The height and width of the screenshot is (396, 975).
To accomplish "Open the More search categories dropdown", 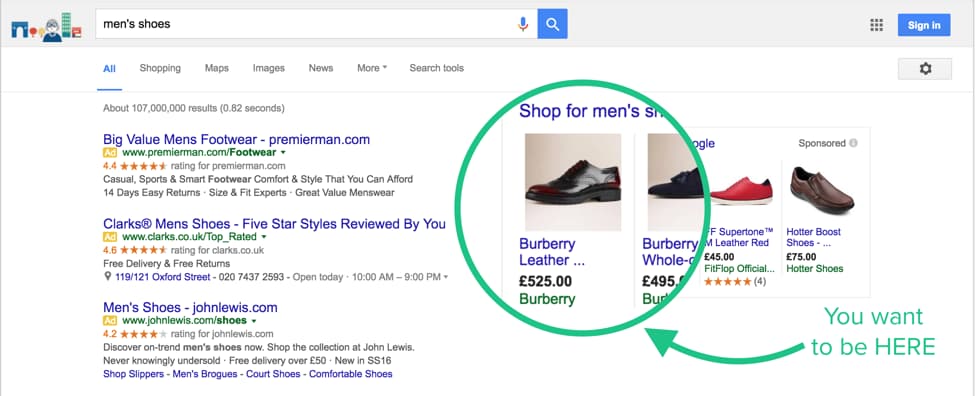I will coord(372,68).
